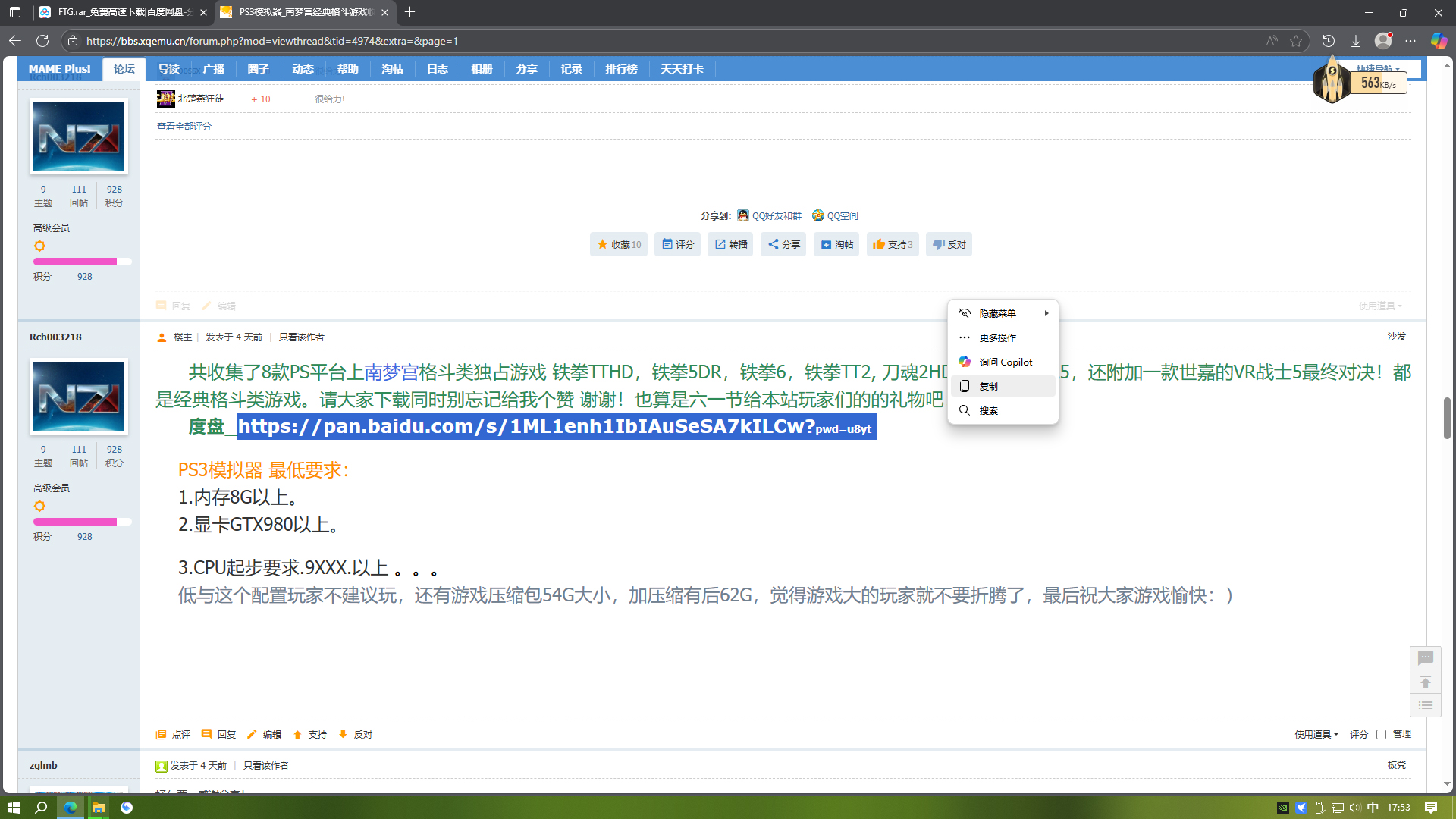Click 只看该作者 next to 楼主
Viewport: 1456px width, 819px height.
(x=301, y=337)
